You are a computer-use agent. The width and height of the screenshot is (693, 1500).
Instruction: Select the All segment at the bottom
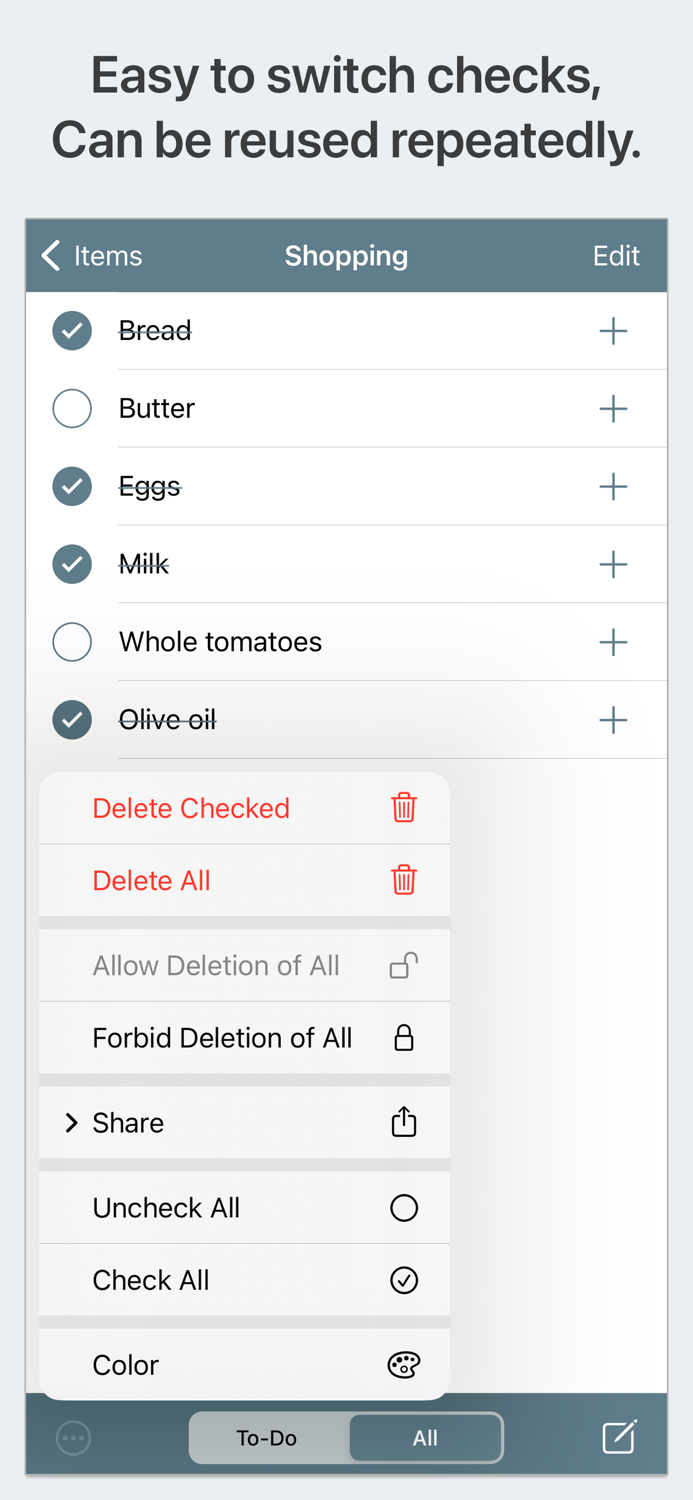coord(426,1437)
